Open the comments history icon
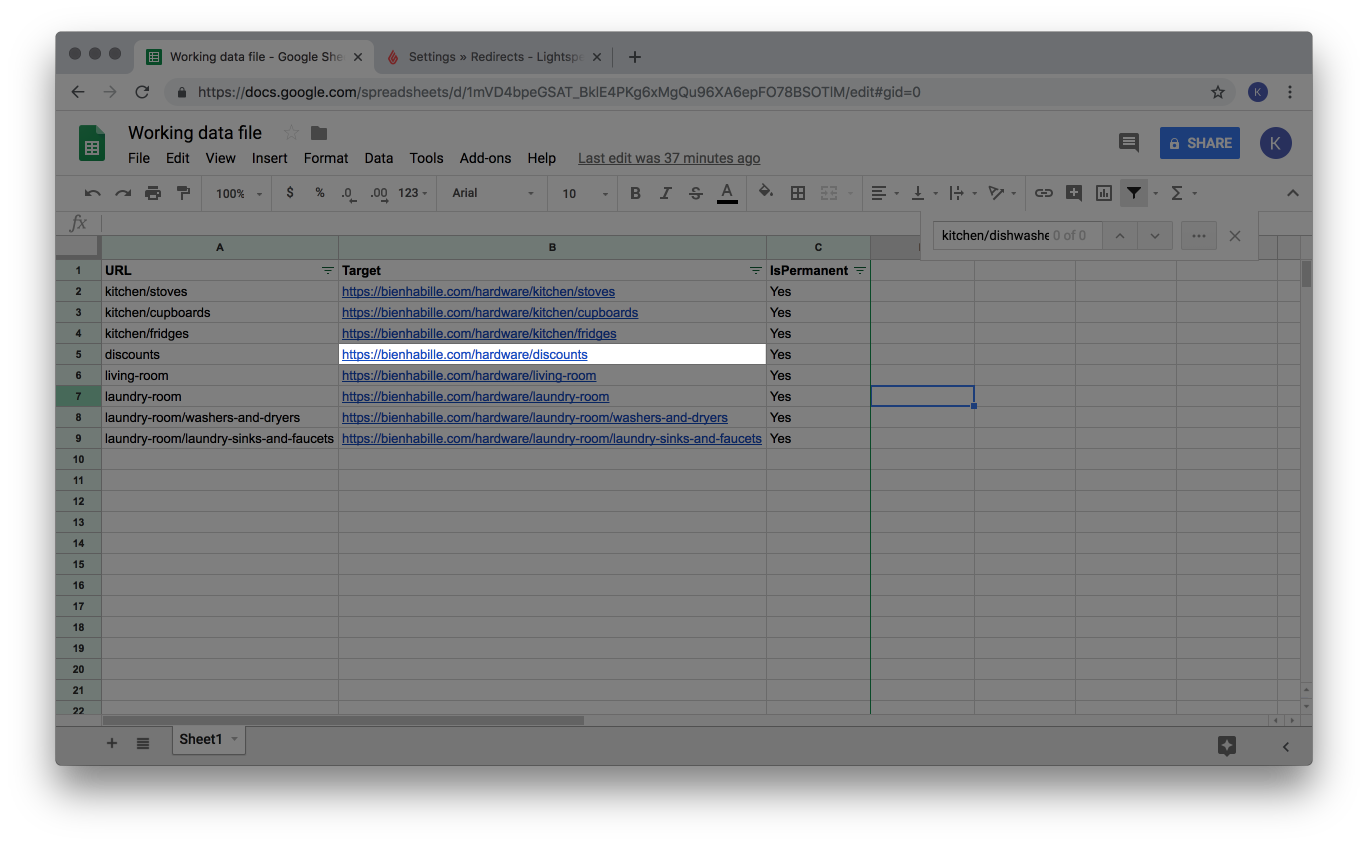This screenshot has width=1368, height=845. 1129,143
